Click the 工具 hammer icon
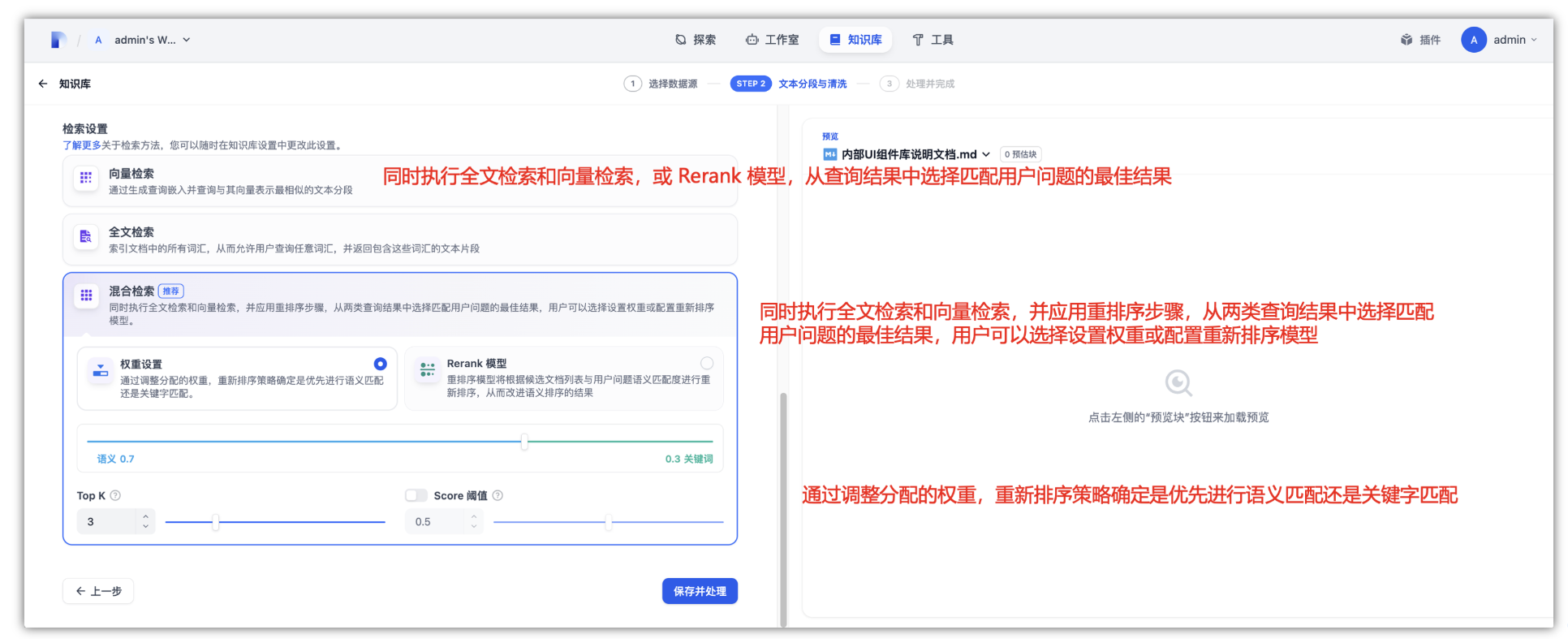 918,40
